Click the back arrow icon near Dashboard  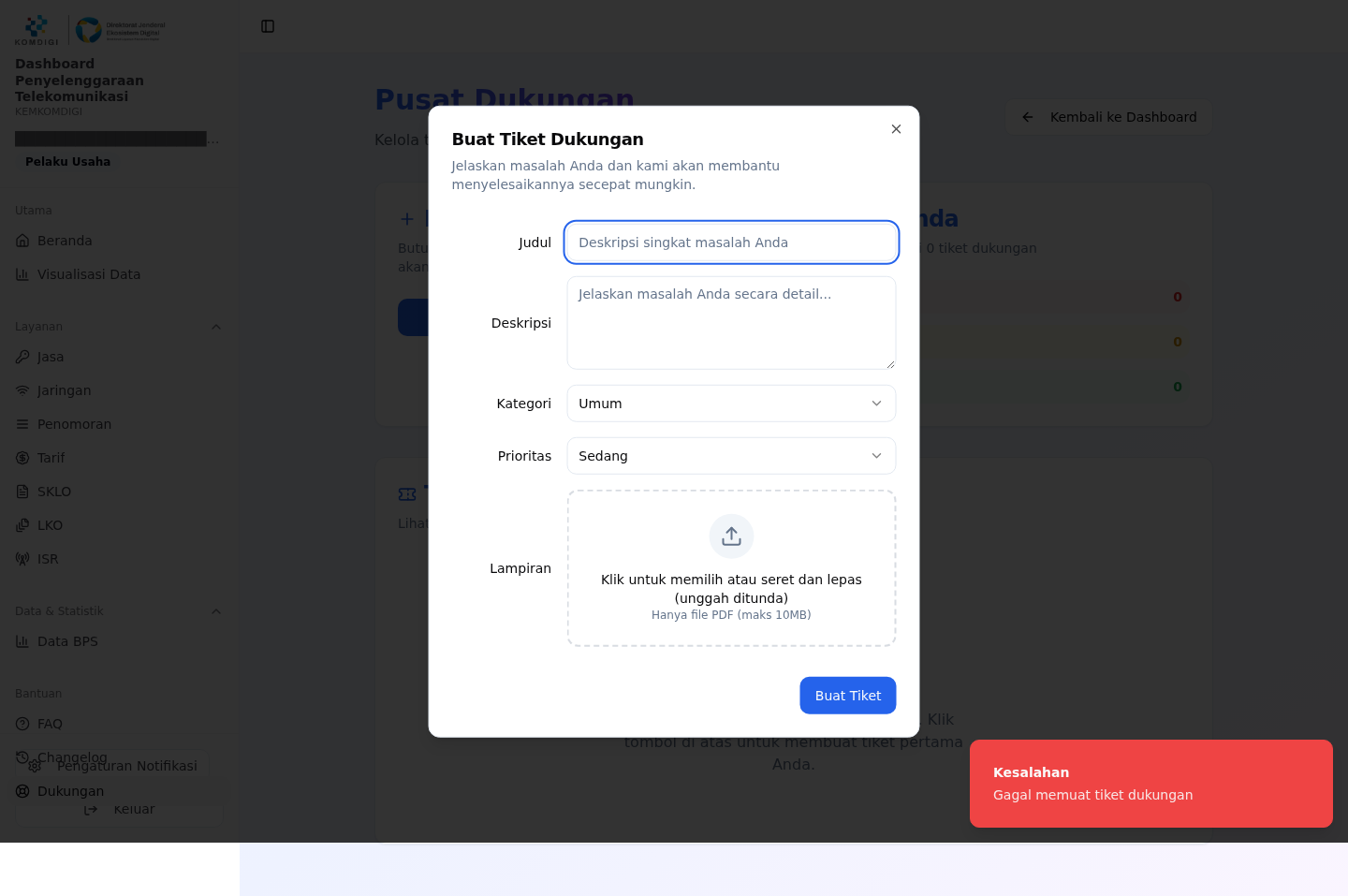(1028, 117)
